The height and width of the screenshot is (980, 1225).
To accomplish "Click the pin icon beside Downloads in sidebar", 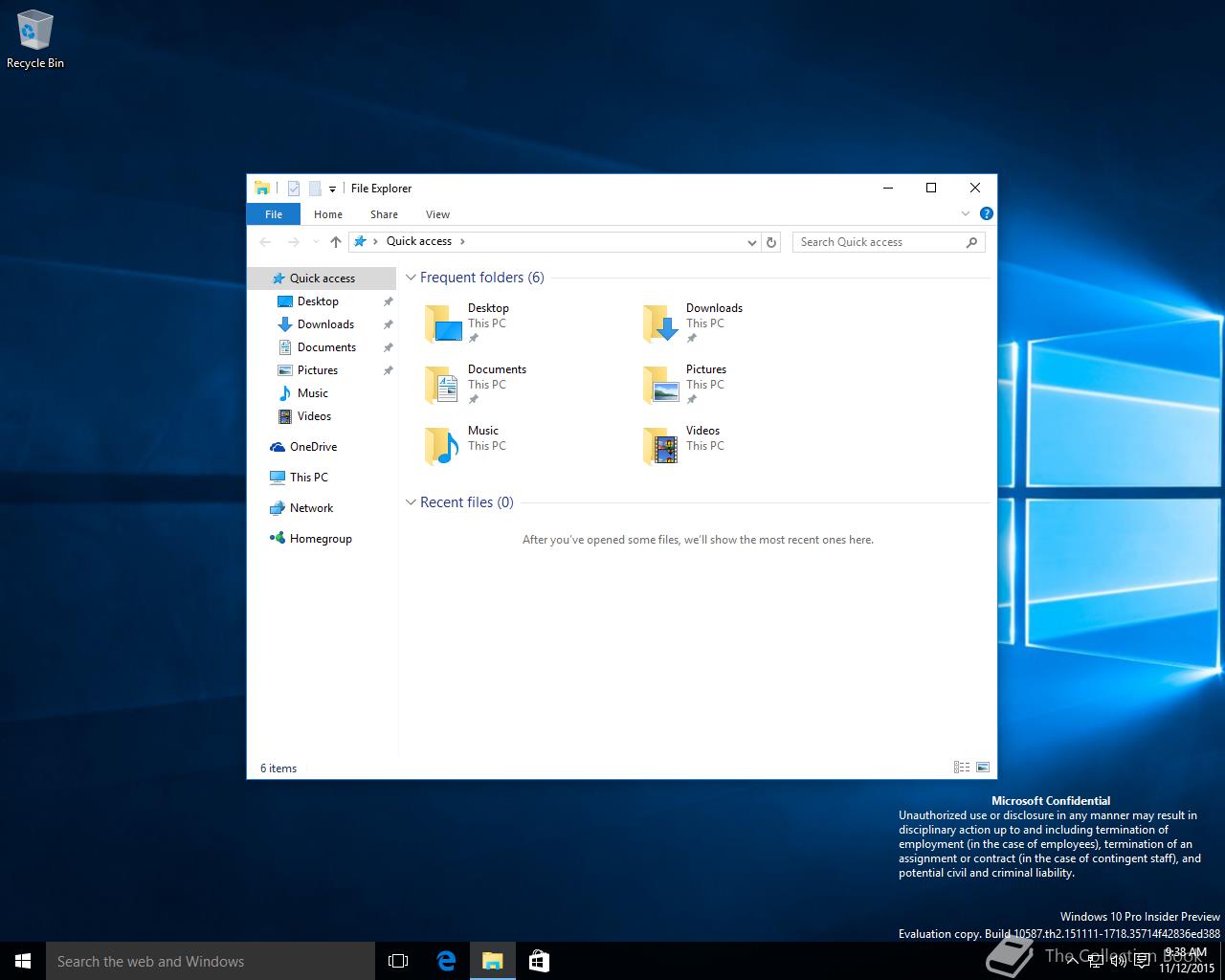I will (x=388, y=324).
